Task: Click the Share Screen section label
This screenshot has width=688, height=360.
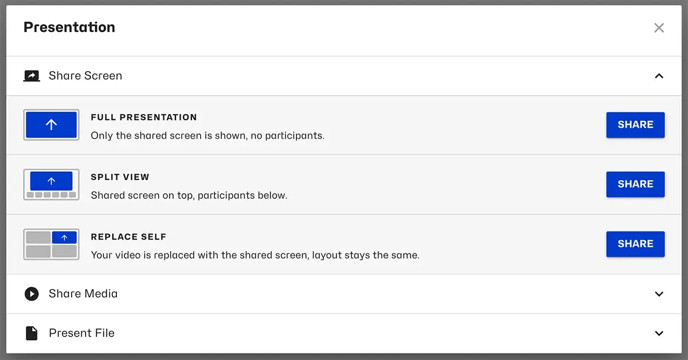Action: pos(86,76)
